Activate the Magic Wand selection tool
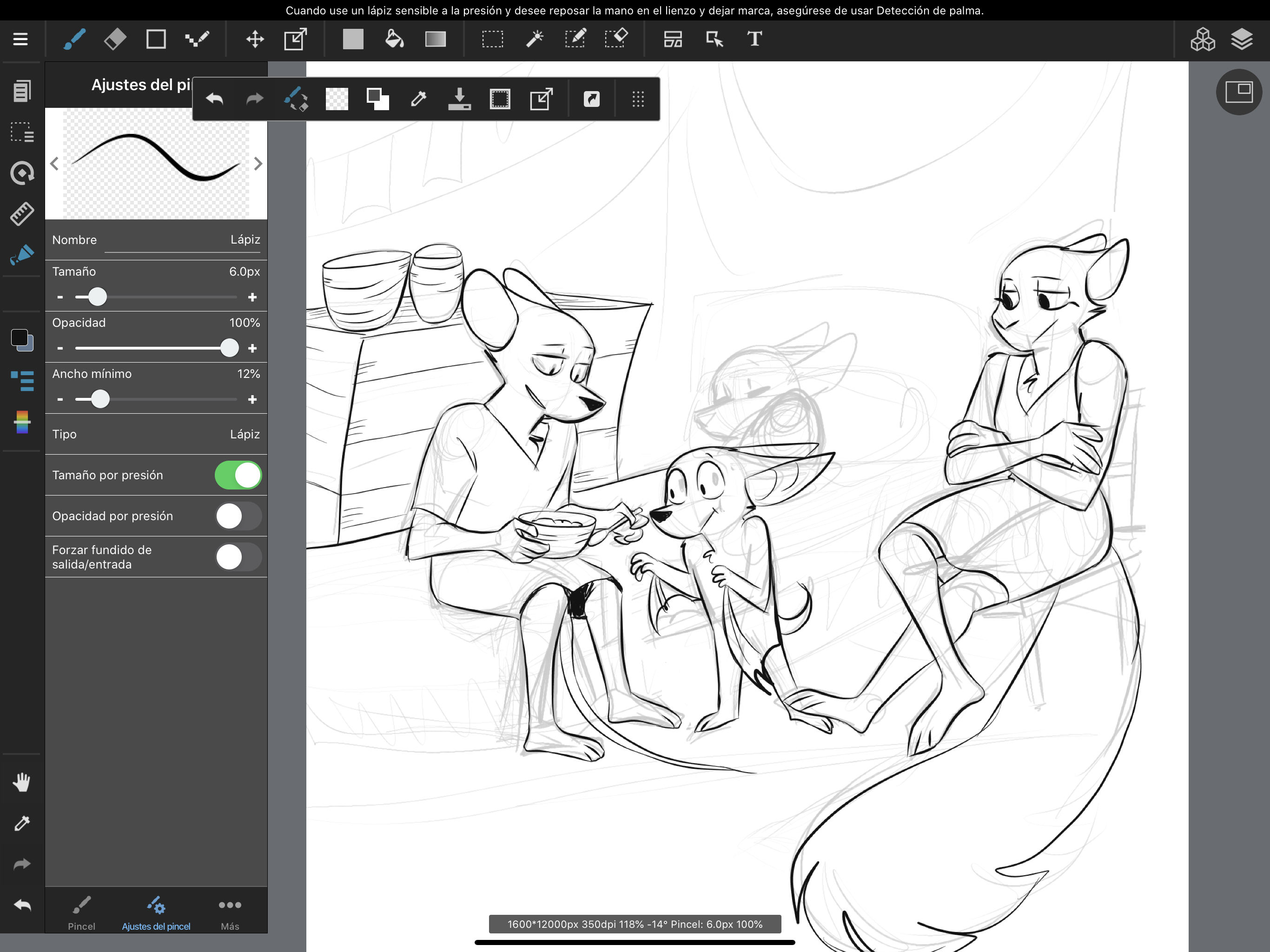The height and width of the screenshot is (952, 1270). coord(535,39)
